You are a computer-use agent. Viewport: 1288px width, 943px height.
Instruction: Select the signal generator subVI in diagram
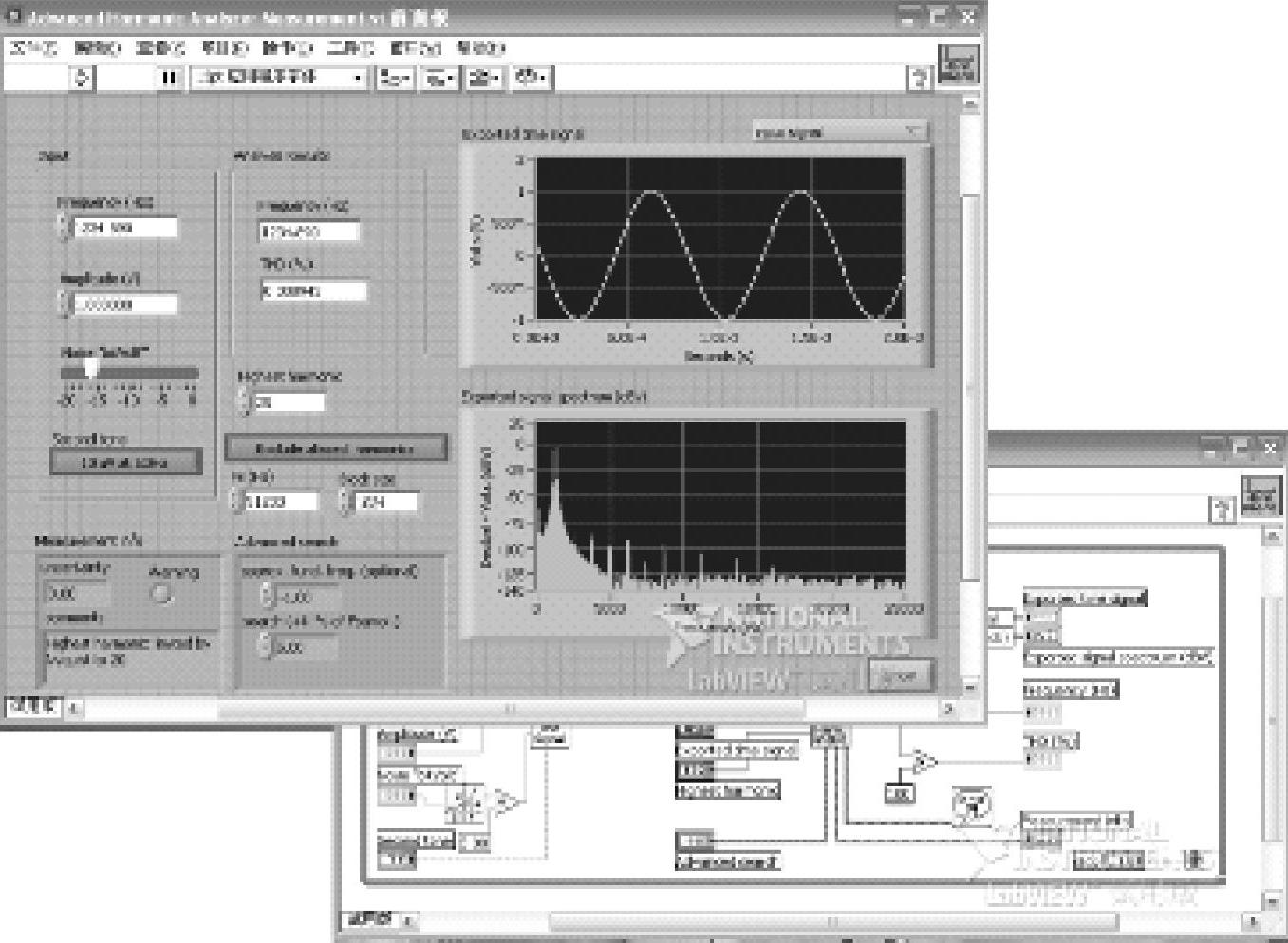pyautogui.click(x=548, y=735)
